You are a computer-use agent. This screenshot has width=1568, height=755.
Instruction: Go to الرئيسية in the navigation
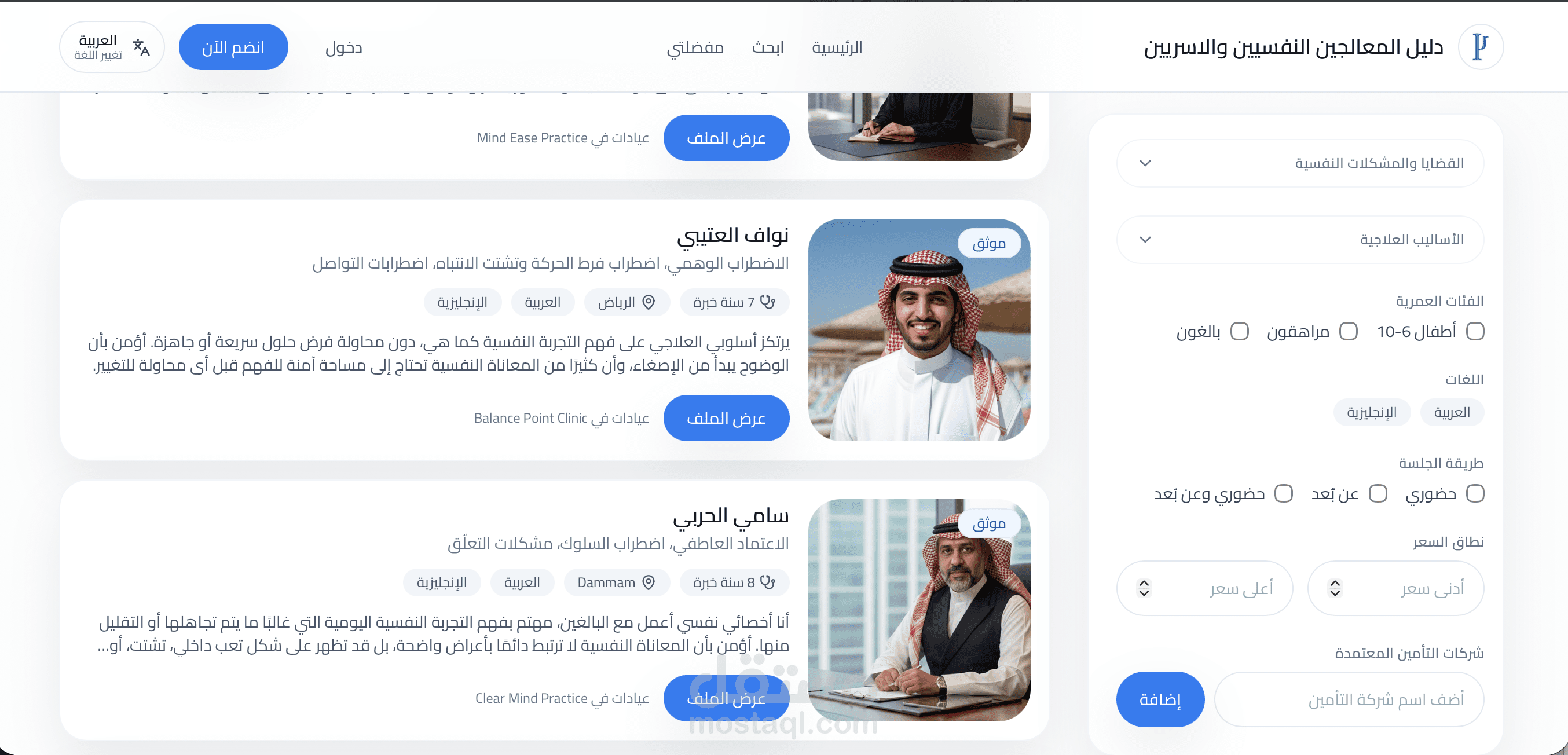[837, 47]
